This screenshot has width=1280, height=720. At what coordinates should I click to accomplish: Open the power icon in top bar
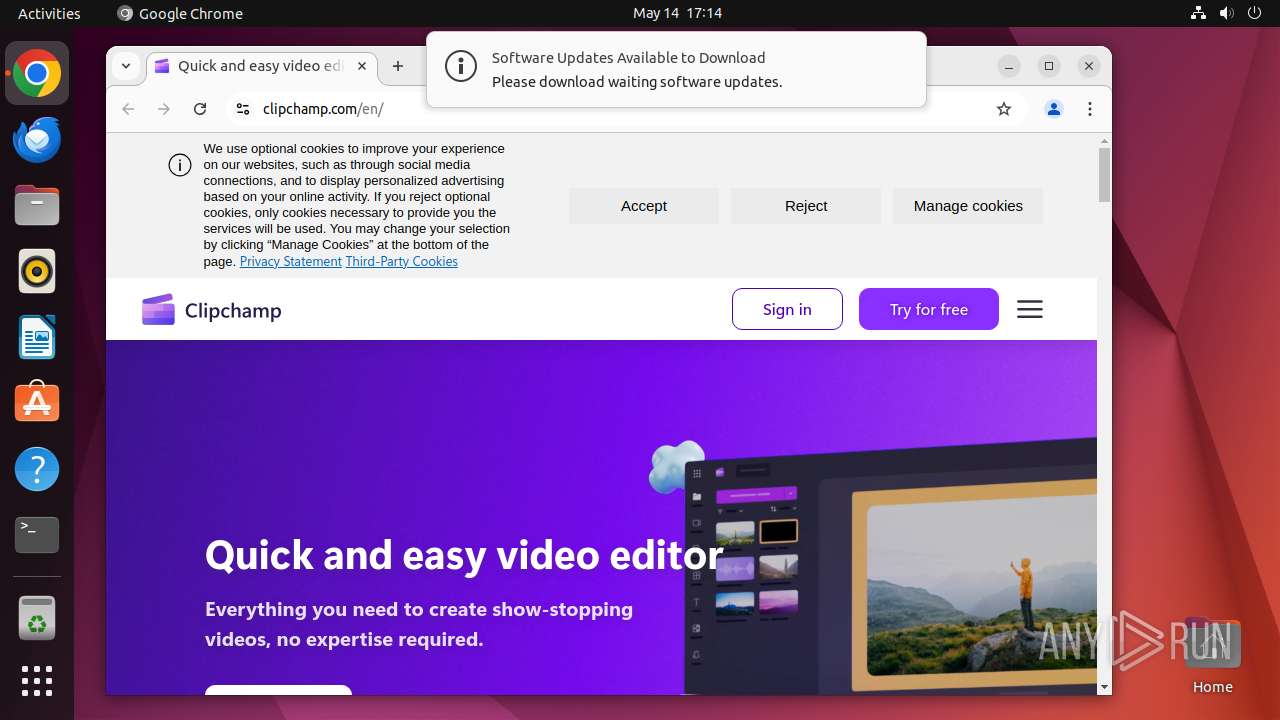click(1254, 13)
